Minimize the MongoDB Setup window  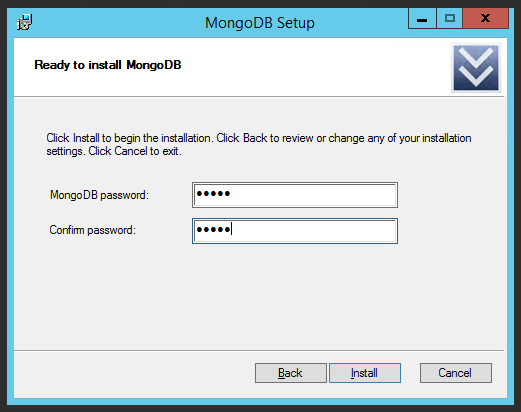[422, 19]
